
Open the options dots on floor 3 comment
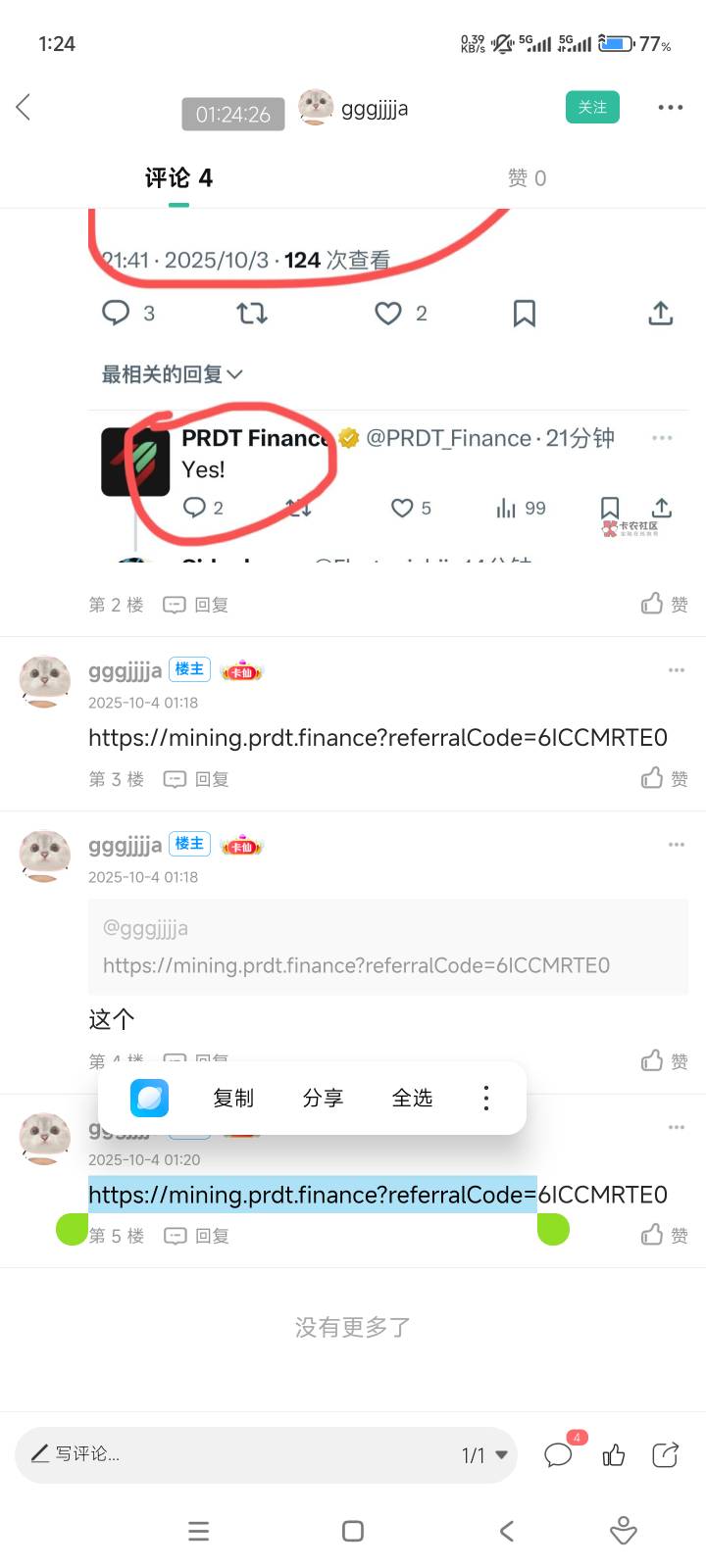click(x=676, y=670)
